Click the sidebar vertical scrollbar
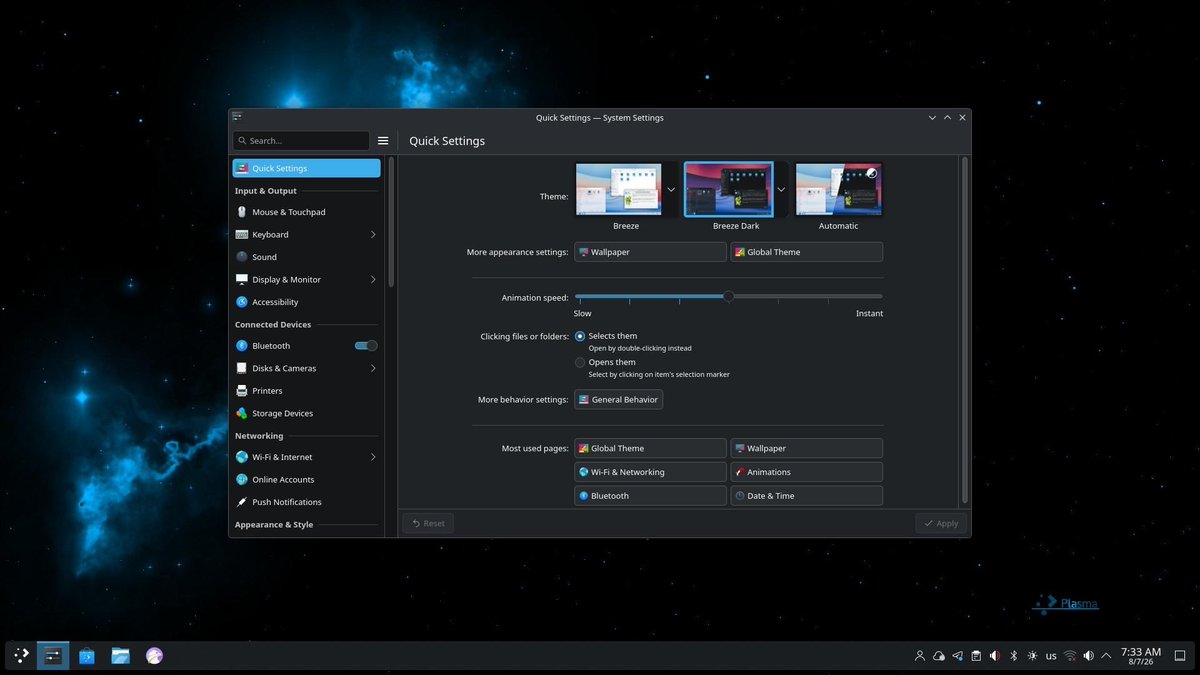 click(391, 222)
